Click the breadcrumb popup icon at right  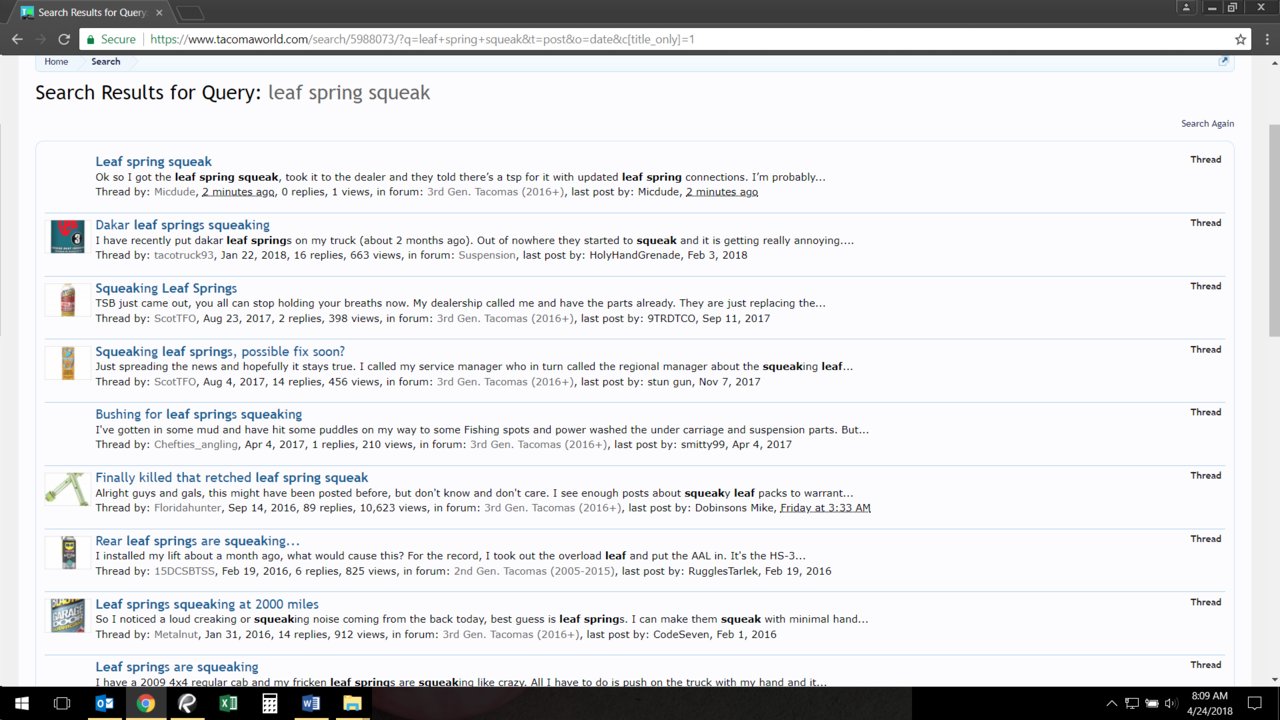click(x=1223, y=61)
